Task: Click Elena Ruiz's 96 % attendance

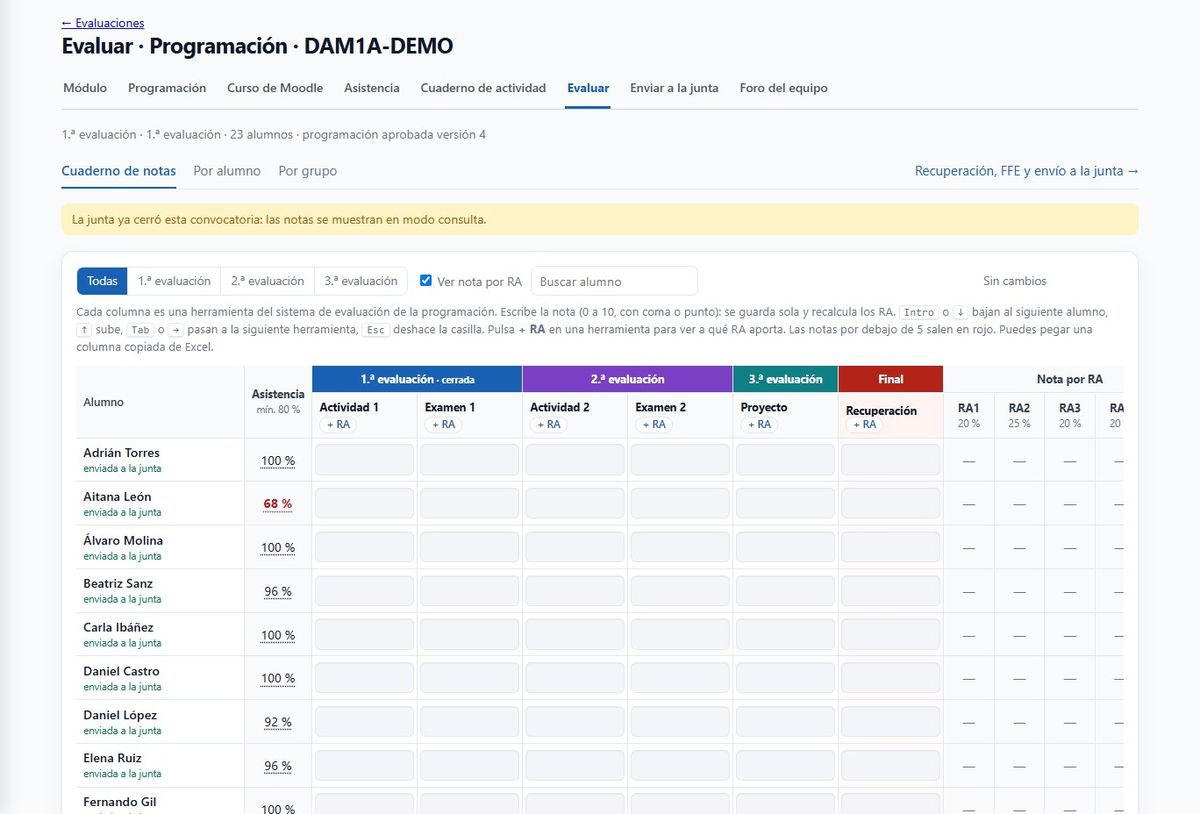Action: point(278,767)
